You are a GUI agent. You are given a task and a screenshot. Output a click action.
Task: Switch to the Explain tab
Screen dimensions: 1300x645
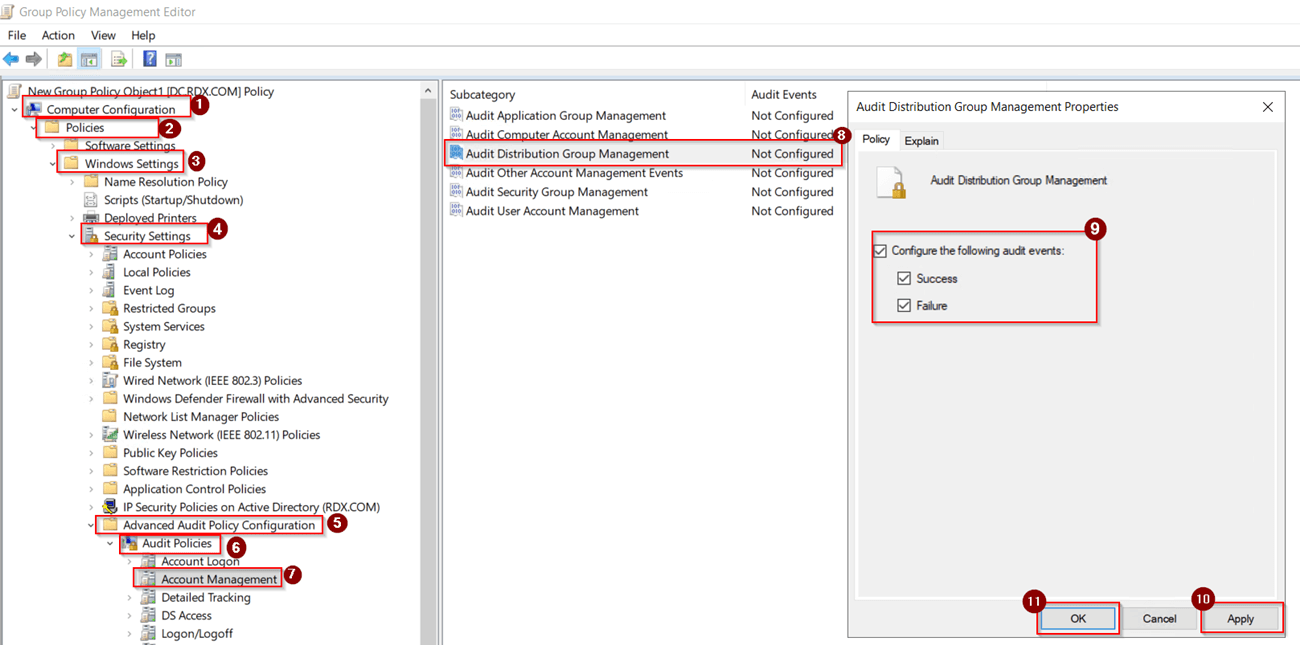tap(921, 140)
